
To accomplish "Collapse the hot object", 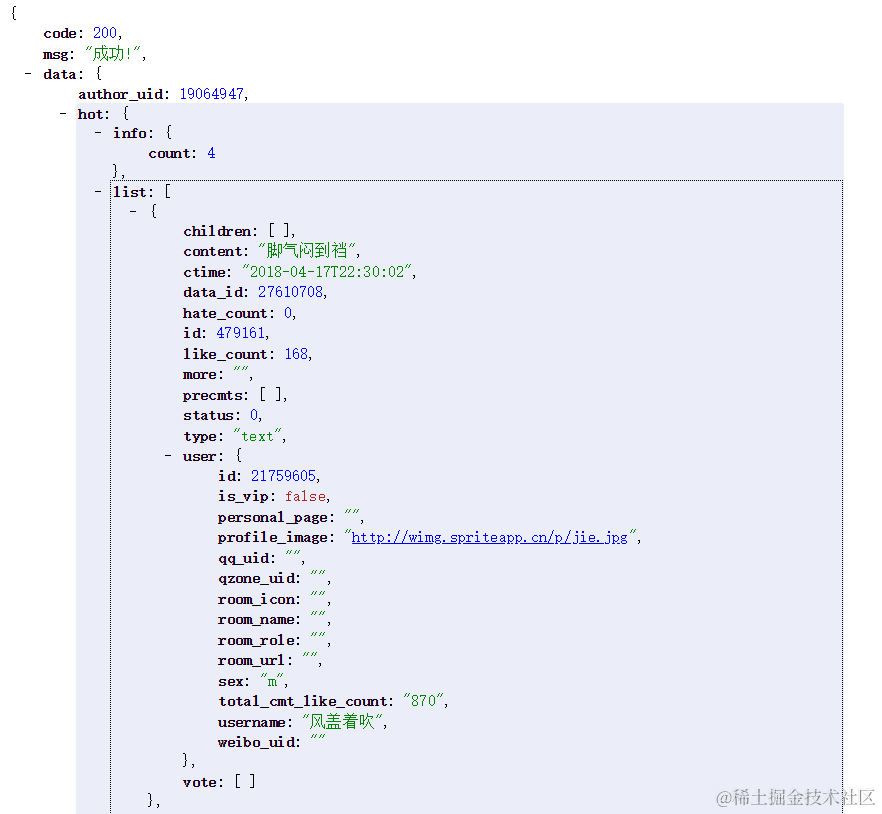I will tap(63, 114).
